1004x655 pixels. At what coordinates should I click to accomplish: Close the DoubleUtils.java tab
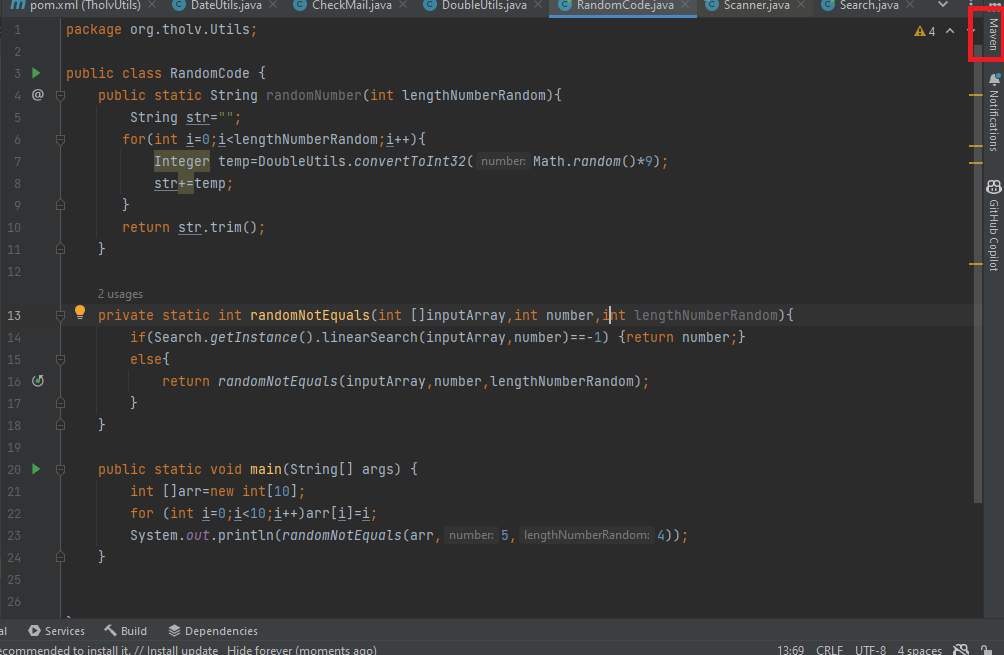click(x=538, y=5)
